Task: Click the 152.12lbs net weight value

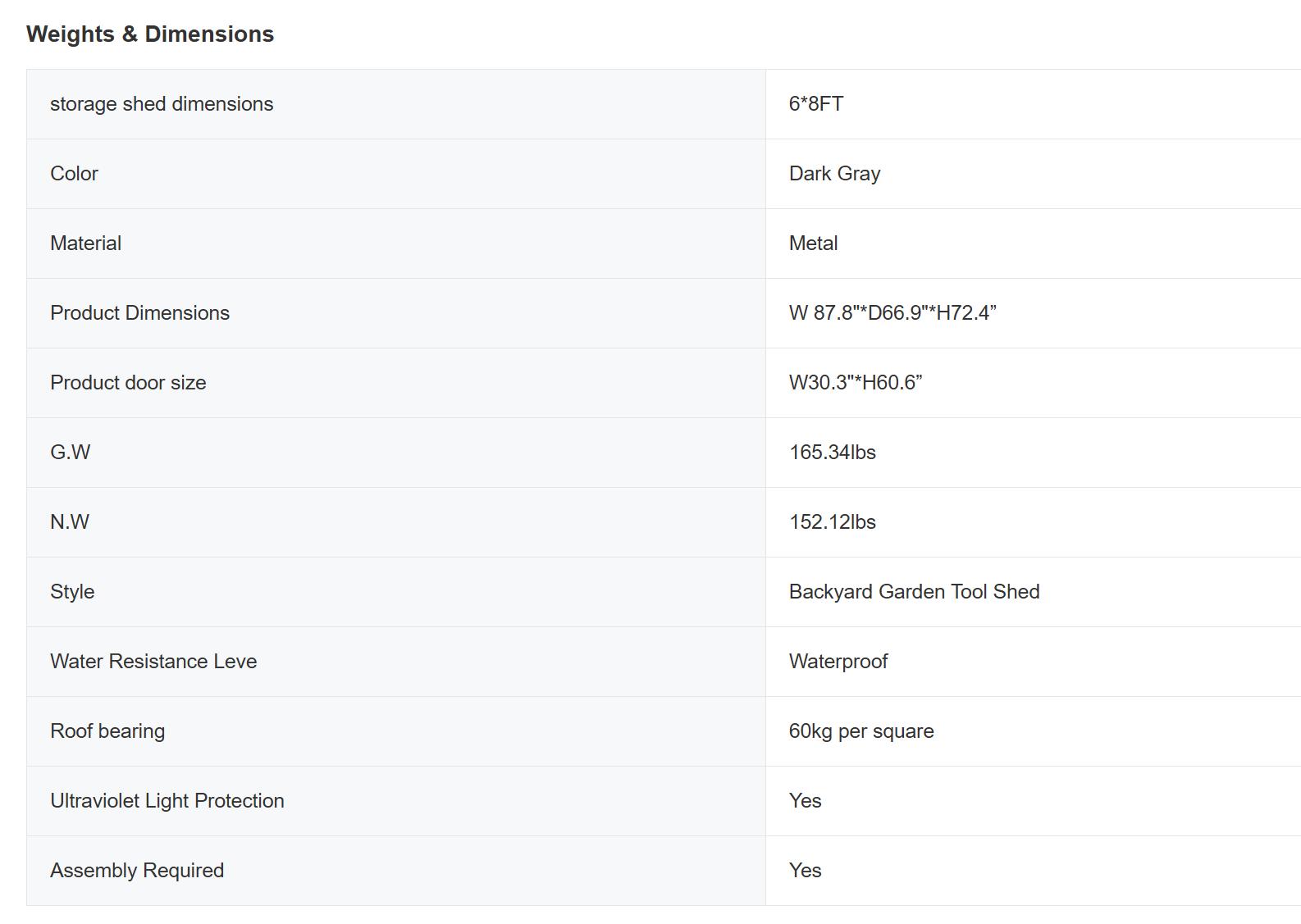Action: pos(832,522)
